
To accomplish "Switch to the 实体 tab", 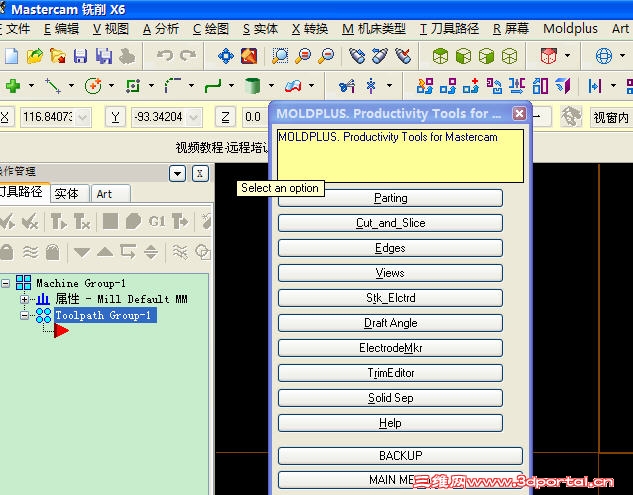I will [69, 194].
